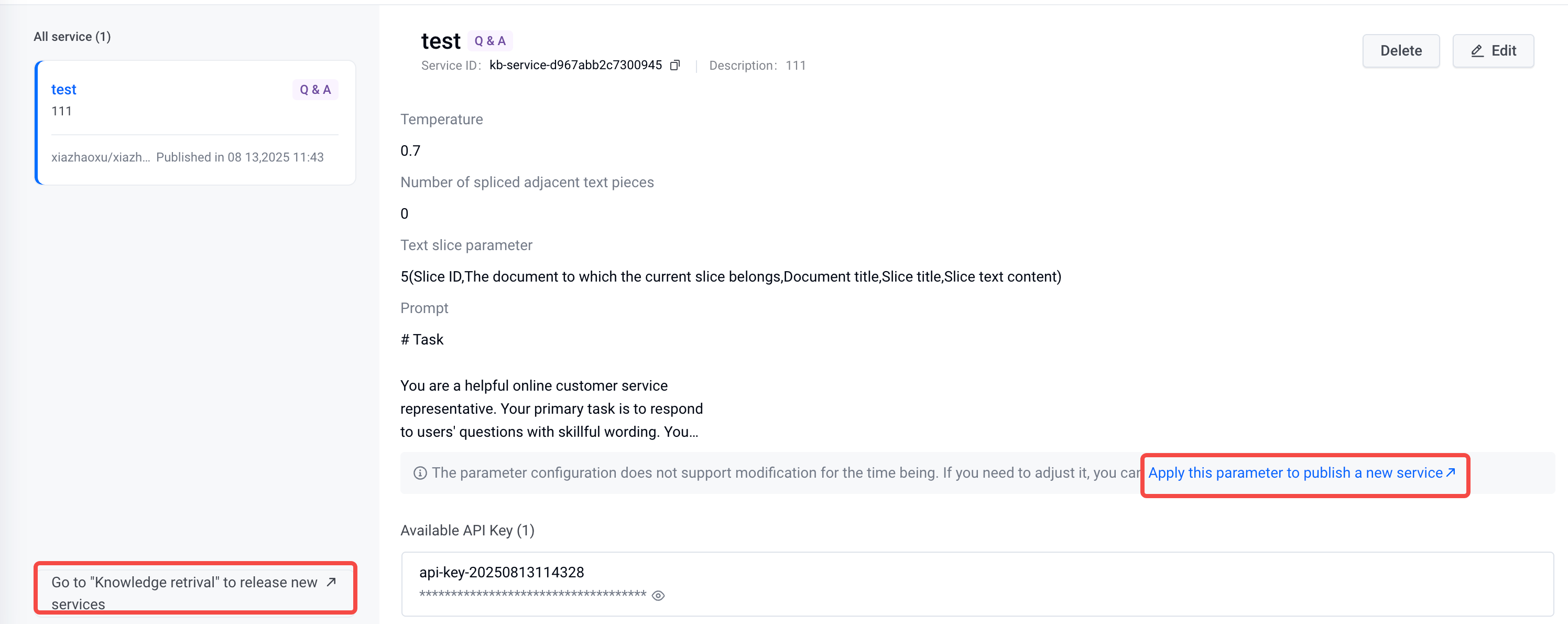This screenshot has height=624, width=1568.
Task: Click the truncated Prompt text ending "You…"
Action: (551, 408)
